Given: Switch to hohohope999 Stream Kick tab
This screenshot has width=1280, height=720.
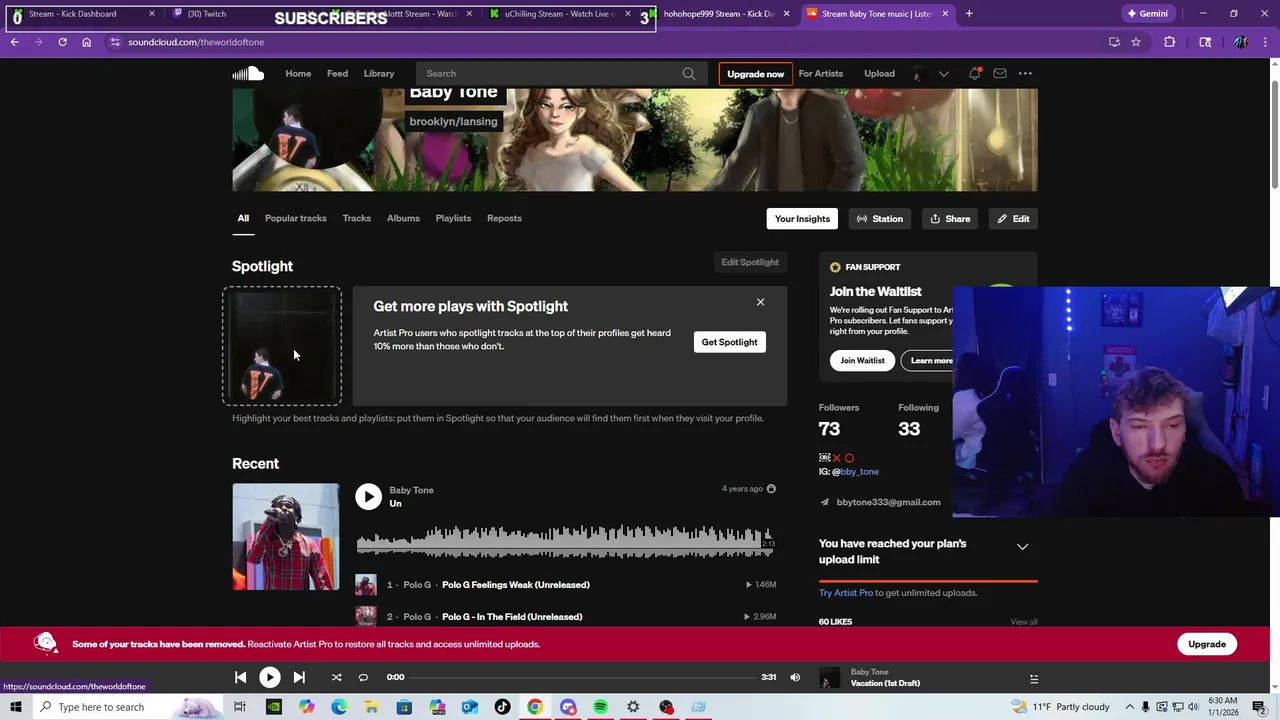Looking at the screenshot, I should coord(720,14).
